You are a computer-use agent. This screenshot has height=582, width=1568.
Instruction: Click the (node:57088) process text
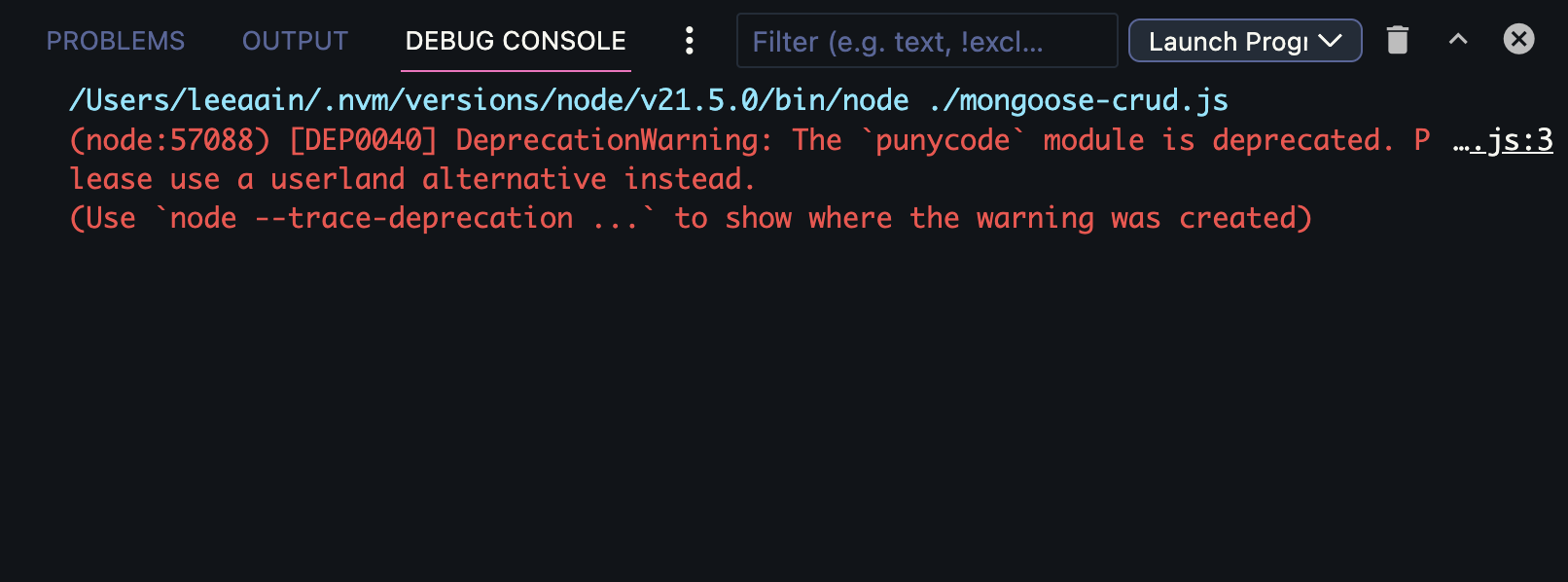[169, 140]
